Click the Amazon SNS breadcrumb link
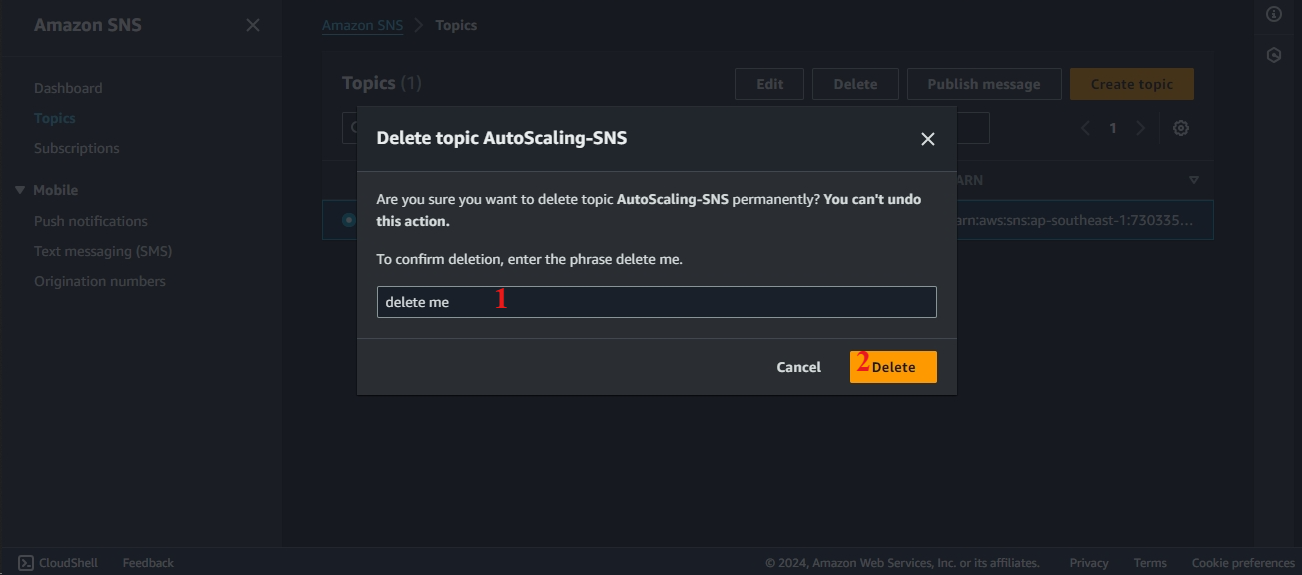 [x=362, y=25]
